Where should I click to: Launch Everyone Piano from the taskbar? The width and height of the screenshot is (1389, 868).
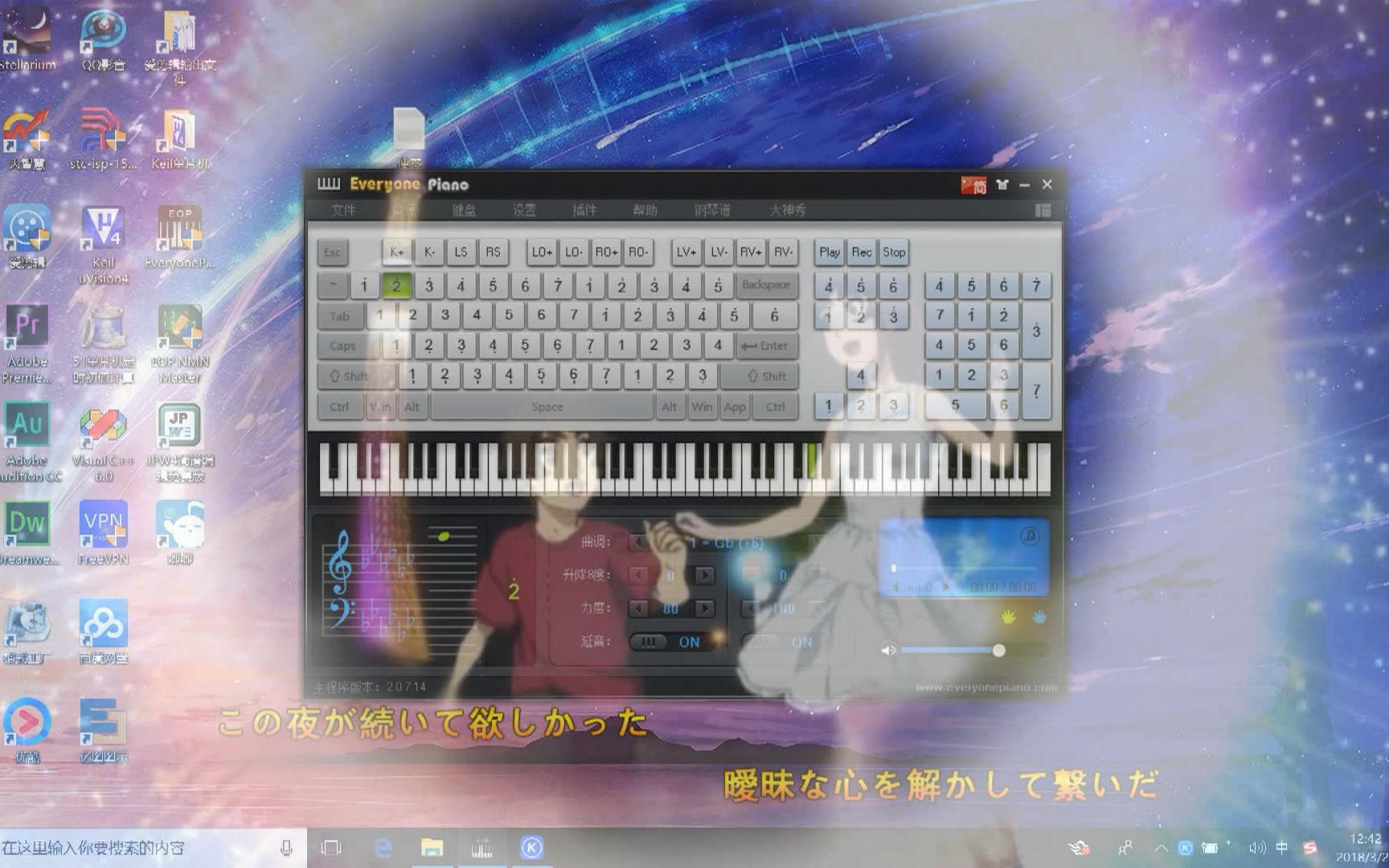coord(481,846)
